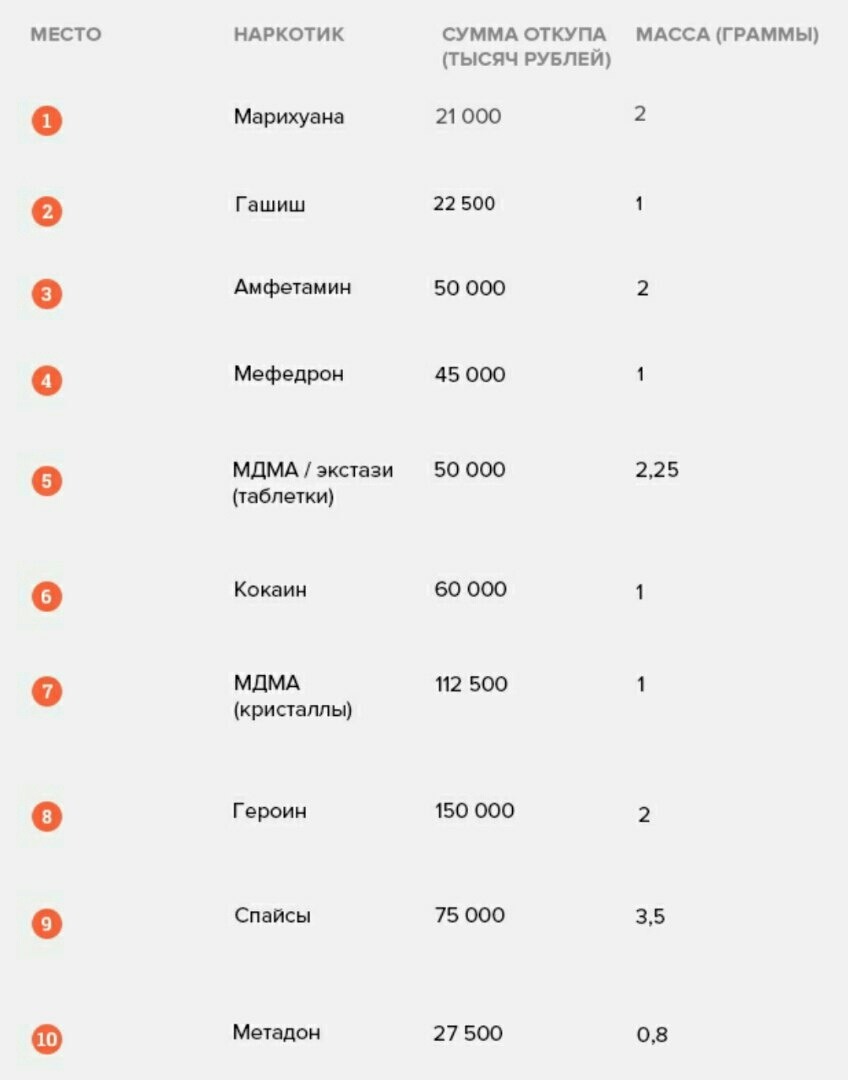
Task: Click the НАРКОТИК column header
Action: pyautogui.click(x=288, y=35)
